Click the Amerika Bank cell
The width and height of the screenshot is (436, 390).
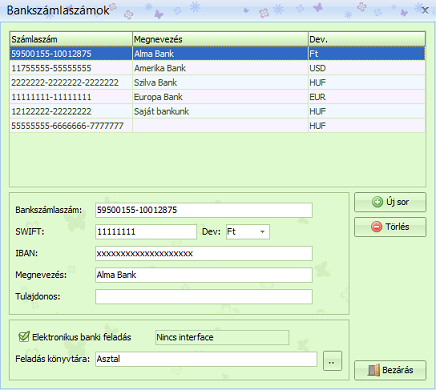pyautogui.click(x=220, y=68)
